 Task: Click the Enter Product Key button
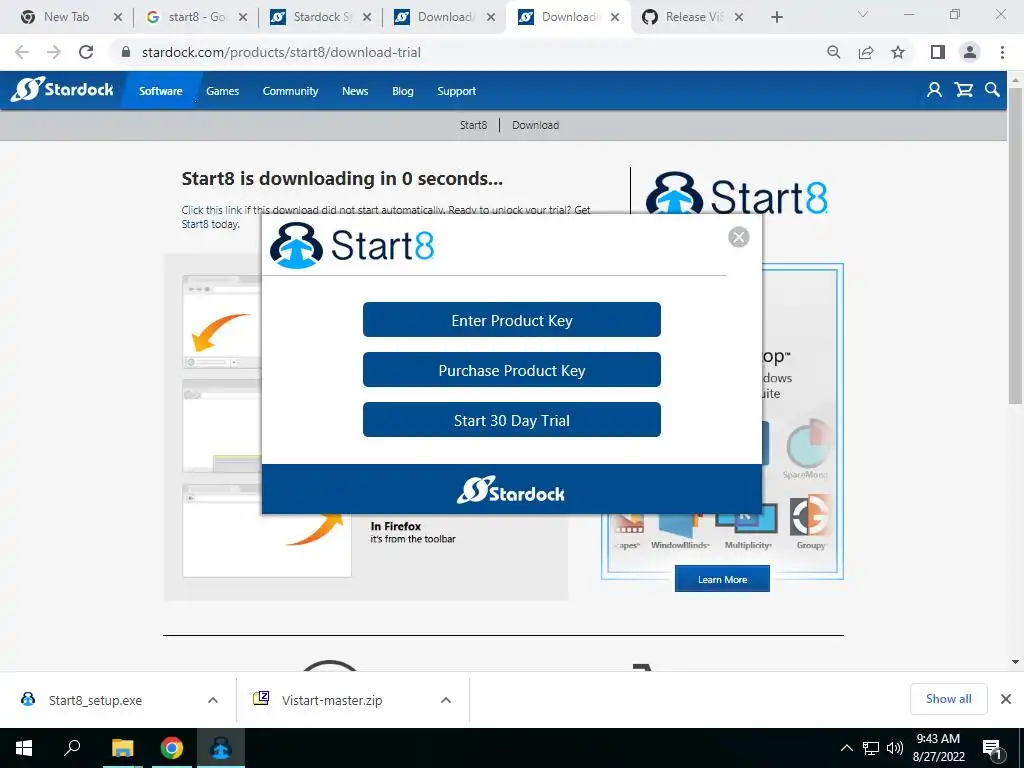(x=511, y=320)
